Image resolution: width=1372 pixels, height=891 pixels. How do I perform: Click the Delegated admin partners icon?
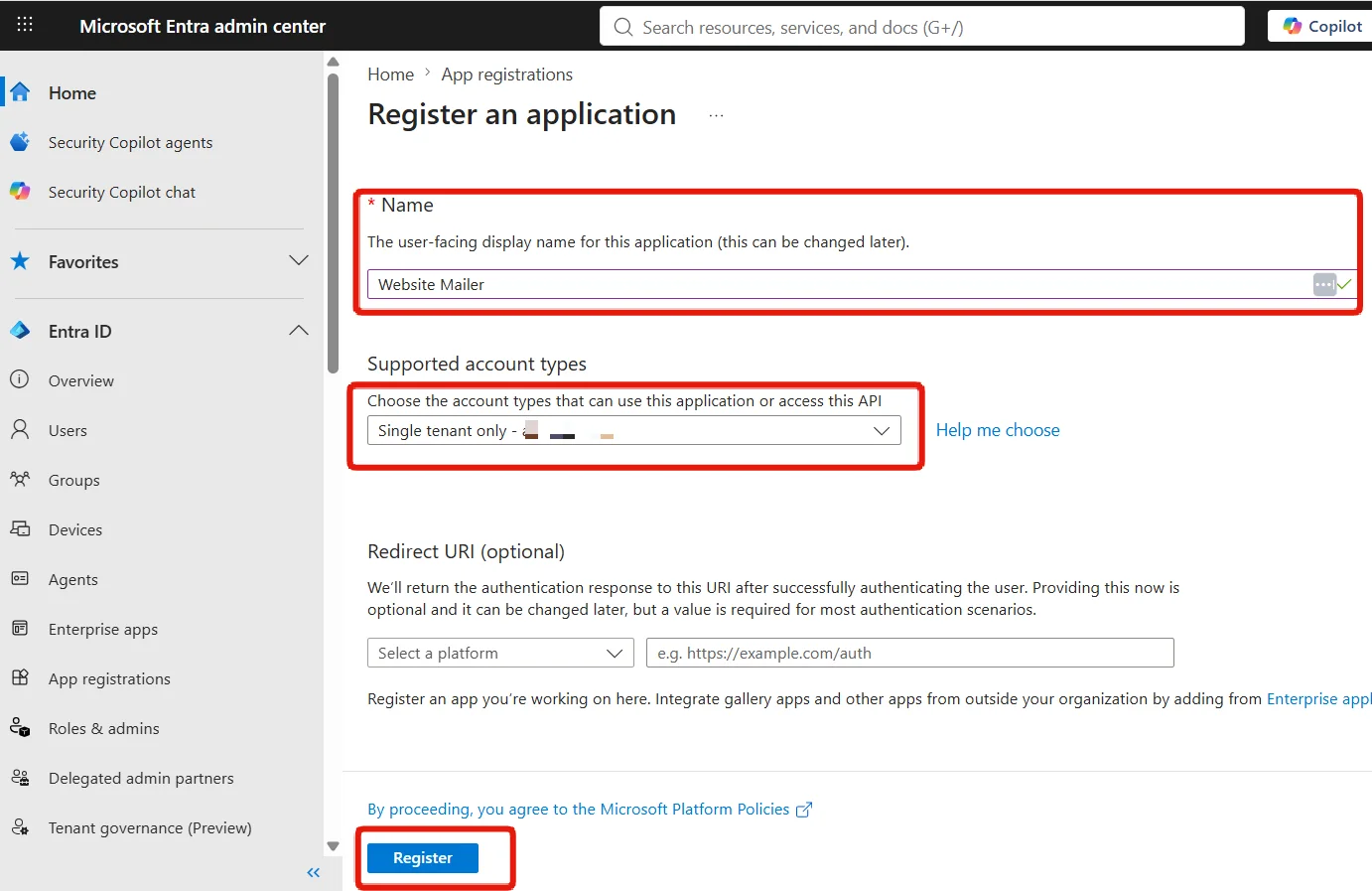[20, 777]
